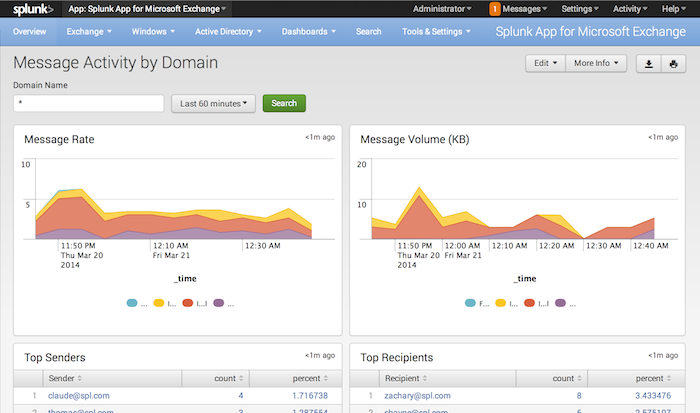Open recipient zachary@spl.com
Screen dimensions: 700x413
click(x=417, y=396)
